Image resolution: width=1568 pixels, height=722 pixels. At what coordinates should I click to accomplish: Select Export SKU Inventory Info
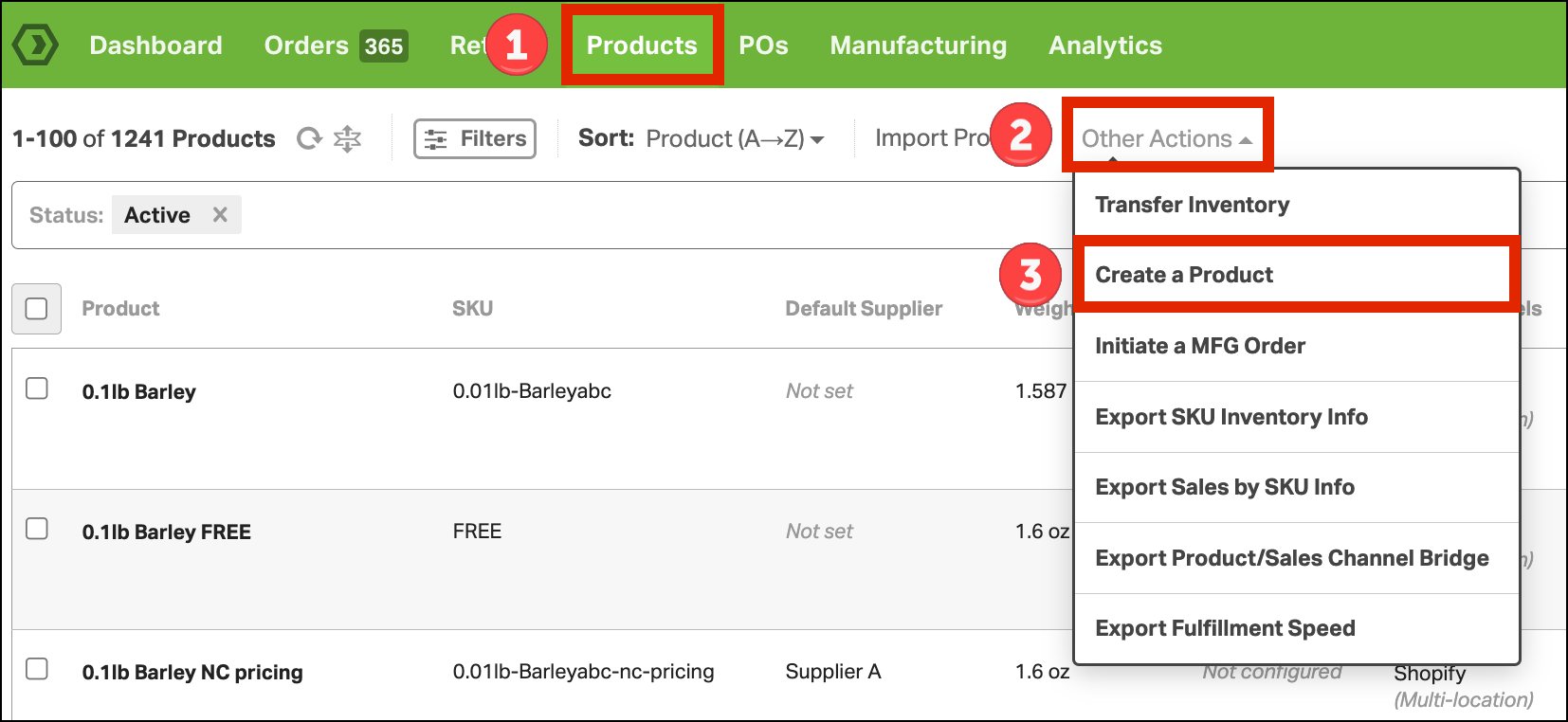click(1297, 417)
